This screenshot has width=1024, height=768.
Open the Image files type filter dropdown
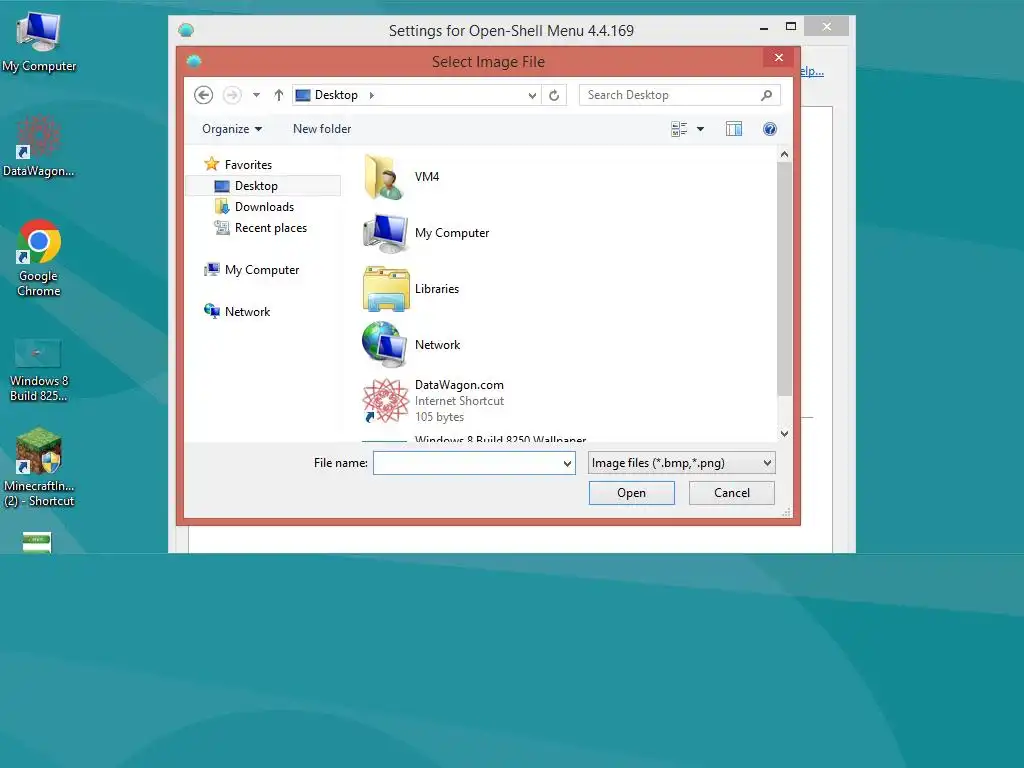tap(681, 463)
